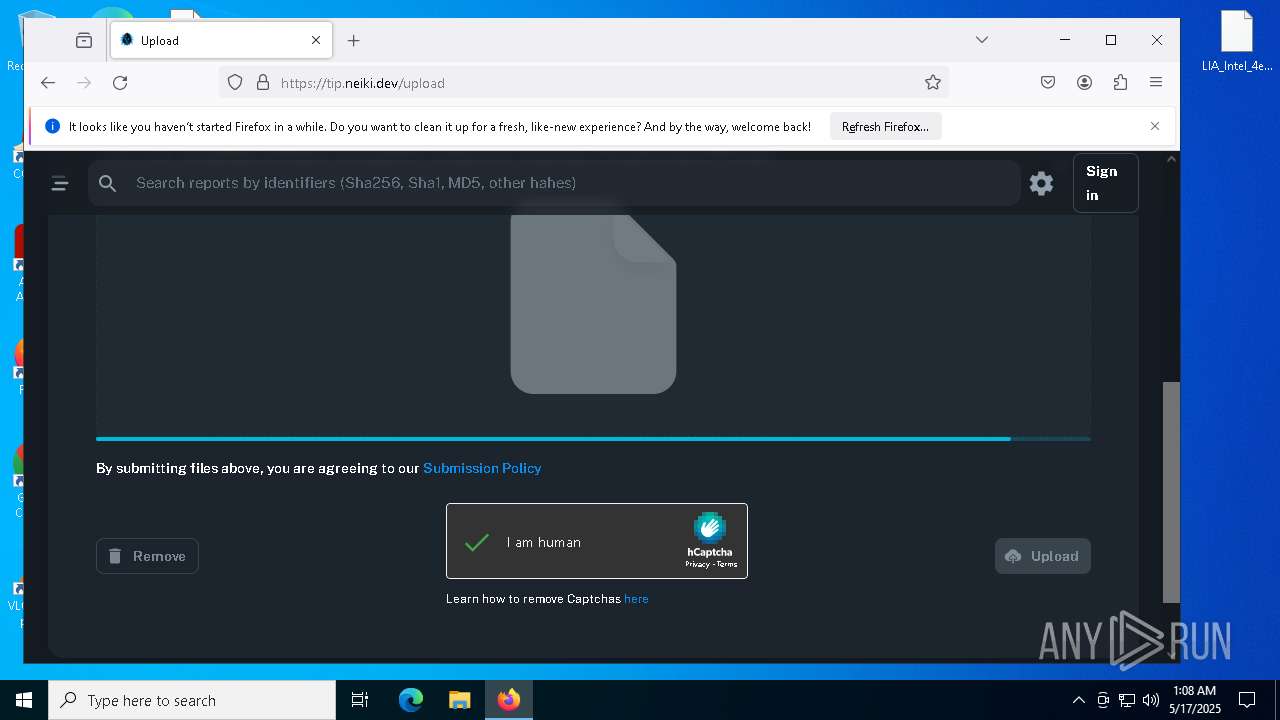Open the Windows Start menu

(24, 700)
